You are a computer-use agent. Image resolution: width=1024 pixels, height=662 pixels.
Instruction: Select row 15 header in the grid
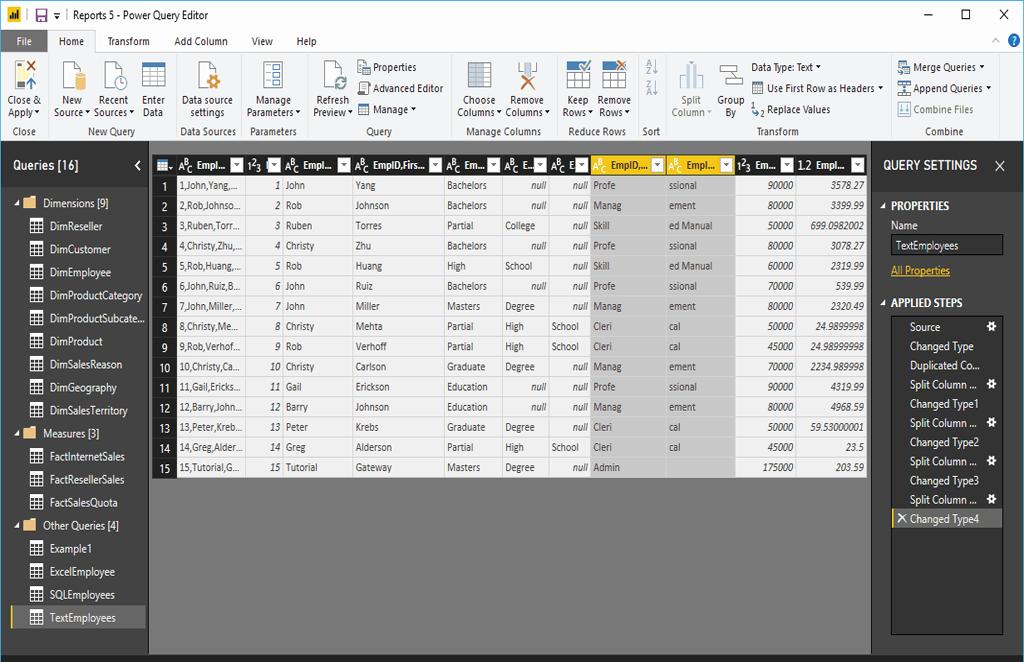(x=165, y=468)
